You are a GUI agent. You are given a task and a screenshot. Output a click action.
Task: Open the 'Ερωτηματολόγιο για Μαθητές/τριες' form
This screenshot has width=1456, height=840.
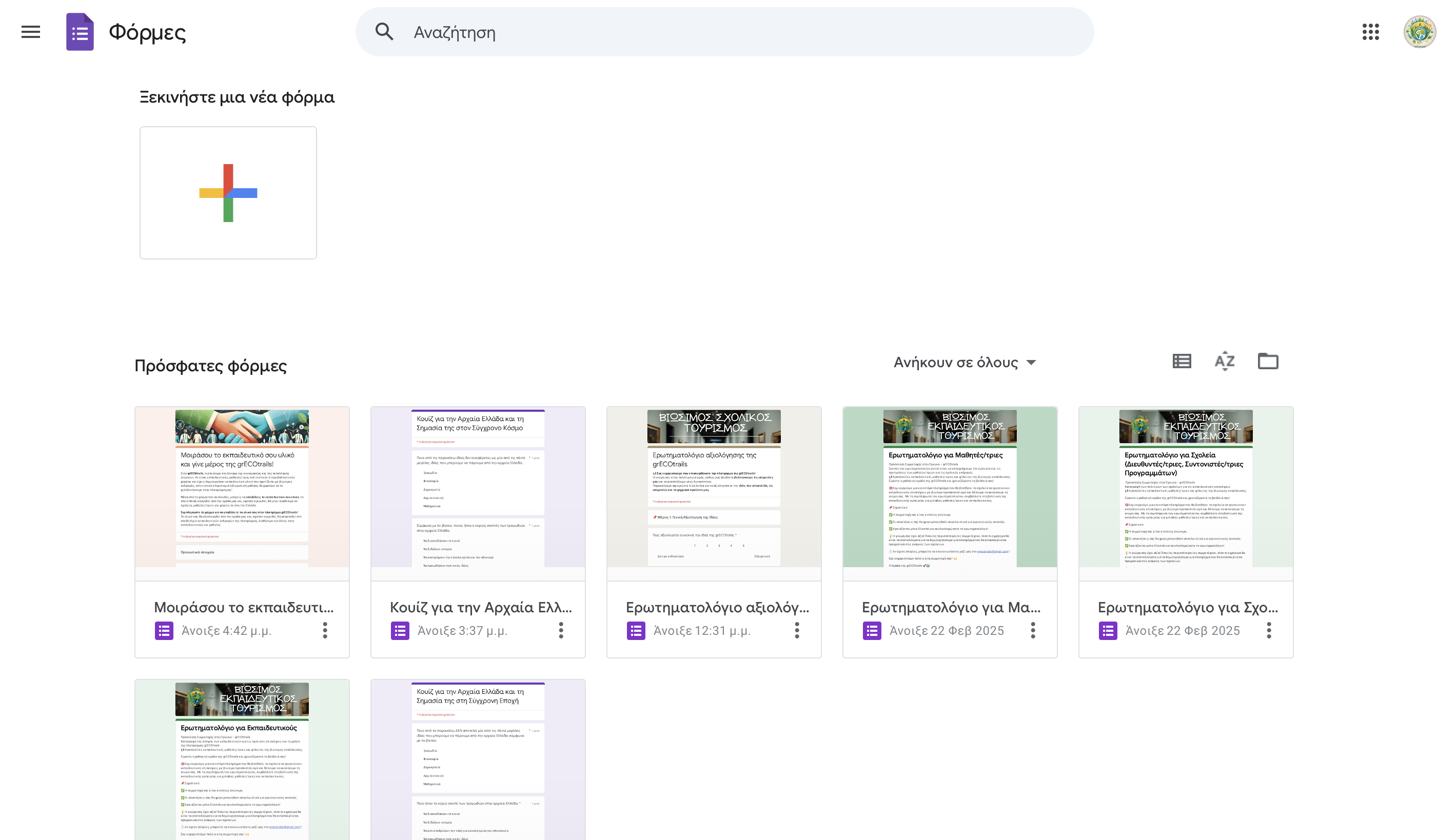point(949,496)
